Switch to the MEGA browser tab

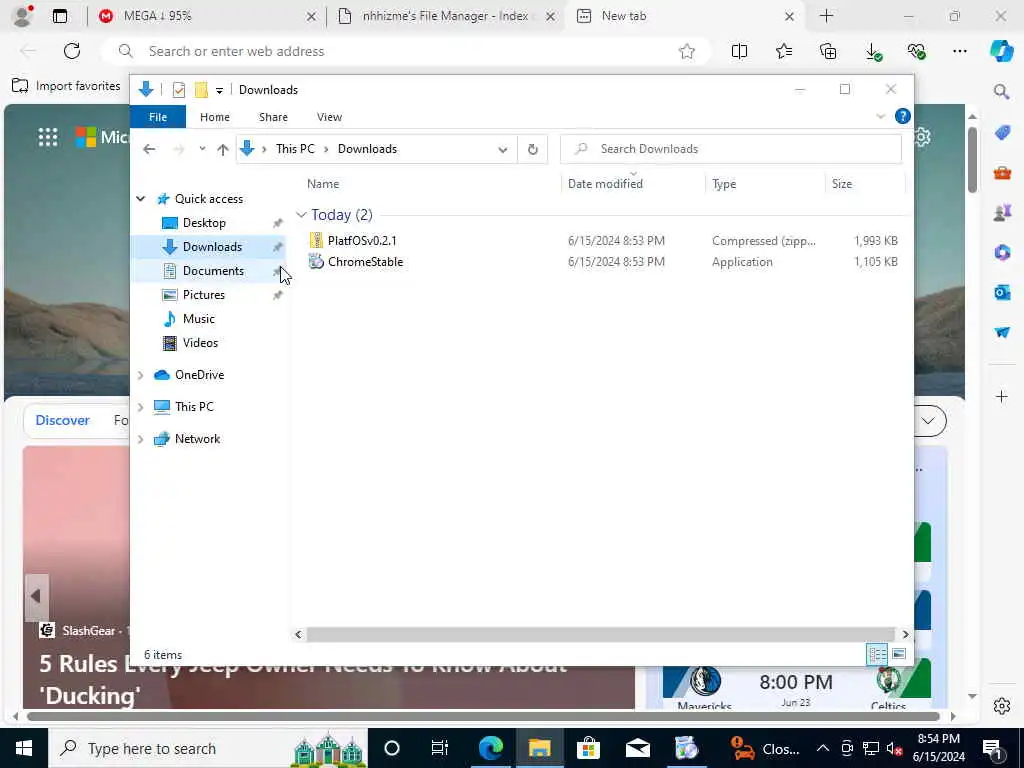tap(204, 16)
